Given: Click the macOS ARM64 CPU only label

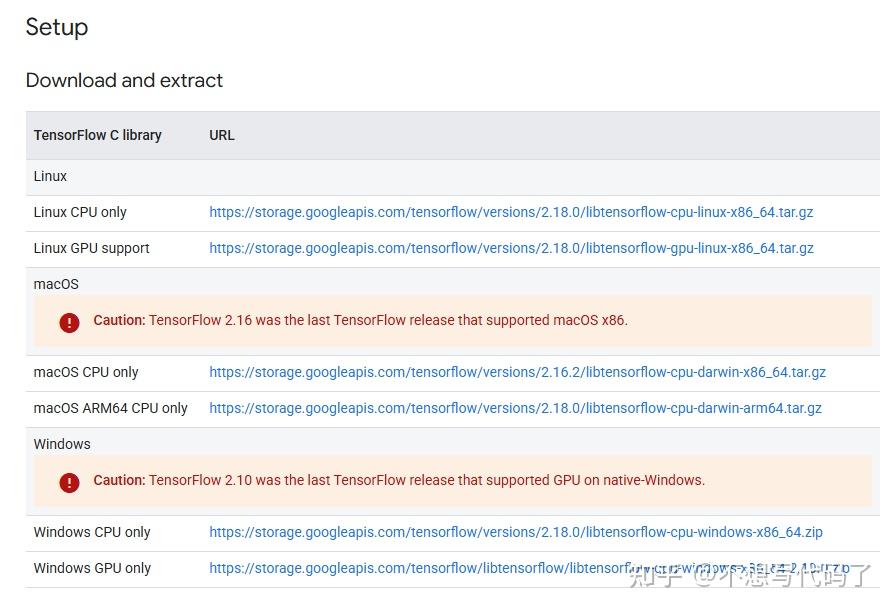Looking at the screenshot, I should pos(110,408).
